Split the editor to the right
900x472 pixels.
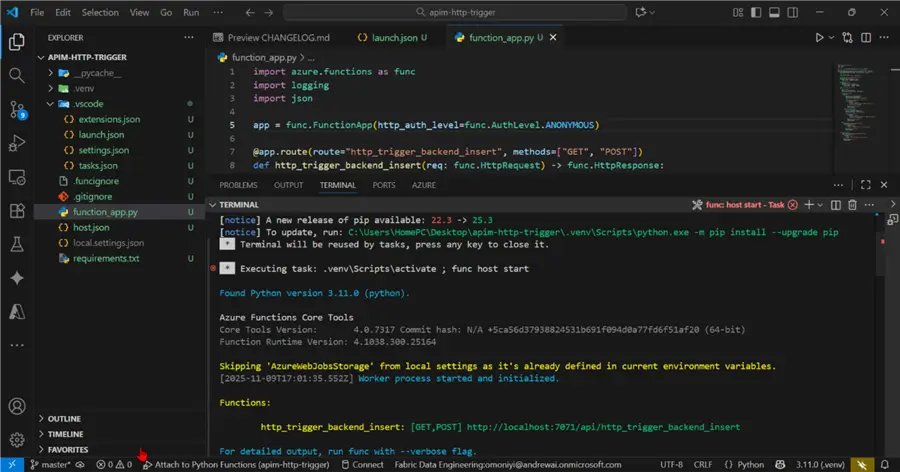pos(866,37)
